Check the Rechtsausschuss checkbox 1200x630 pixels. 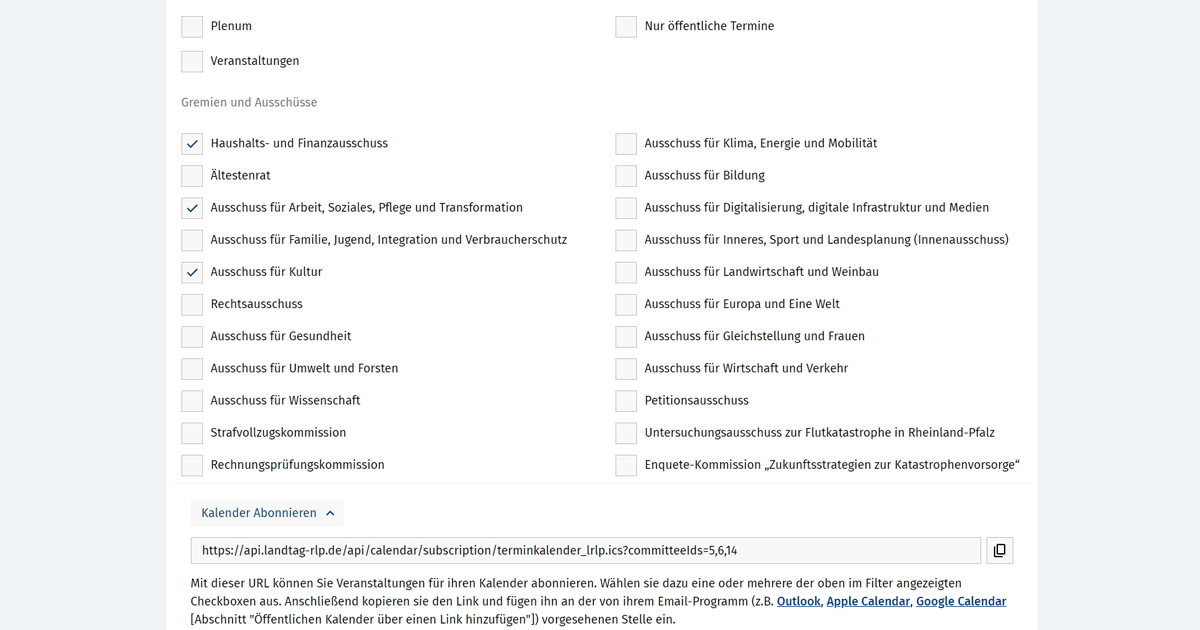click(x=191, y=304)
